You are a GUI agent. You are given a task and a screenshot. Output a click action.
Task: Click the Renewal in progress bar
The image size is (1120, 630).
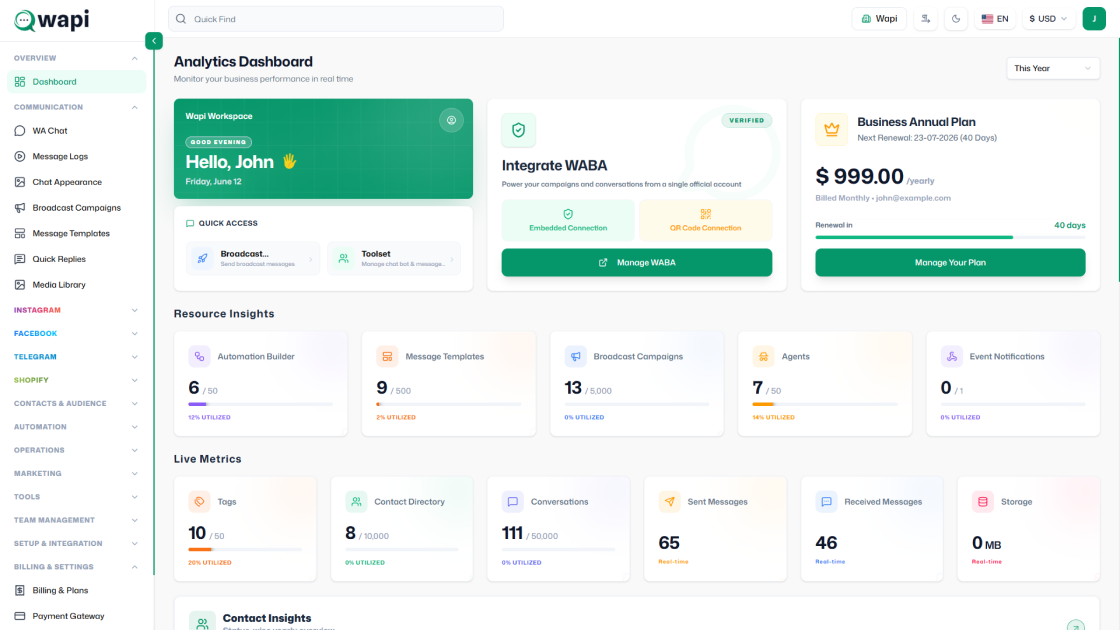pos(950,237)
